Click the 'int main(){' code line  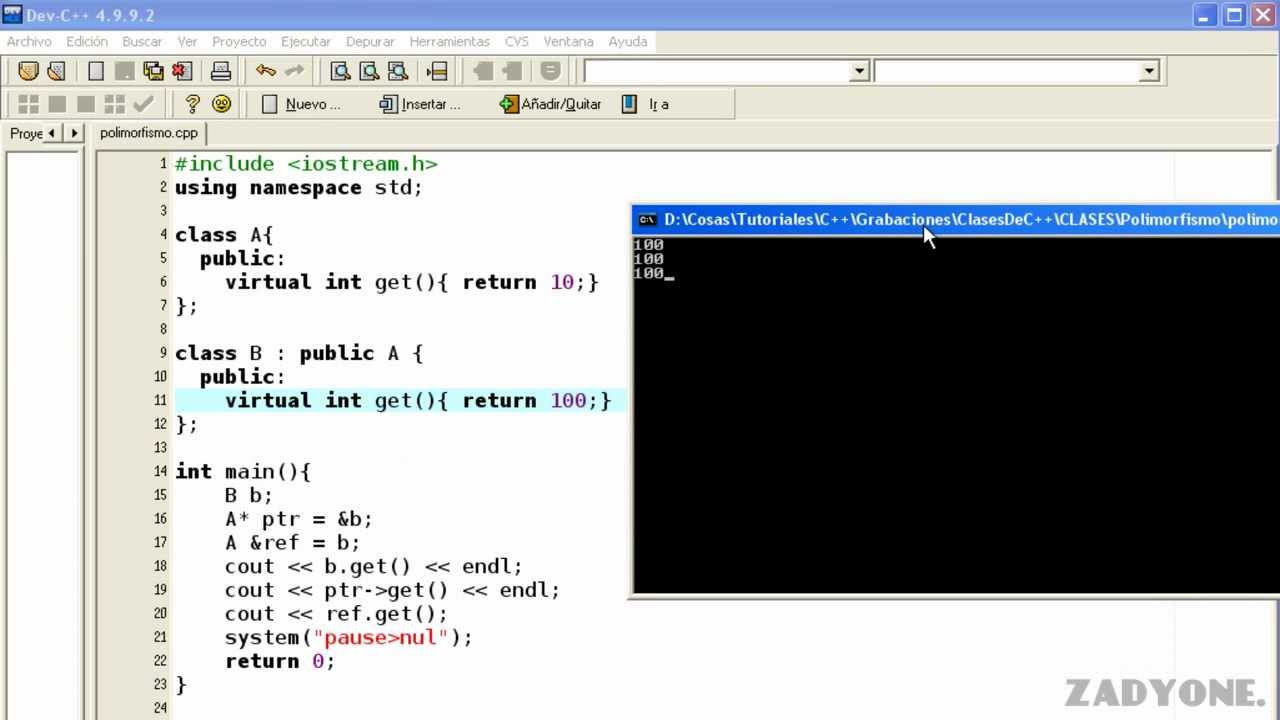coord(243,471)
